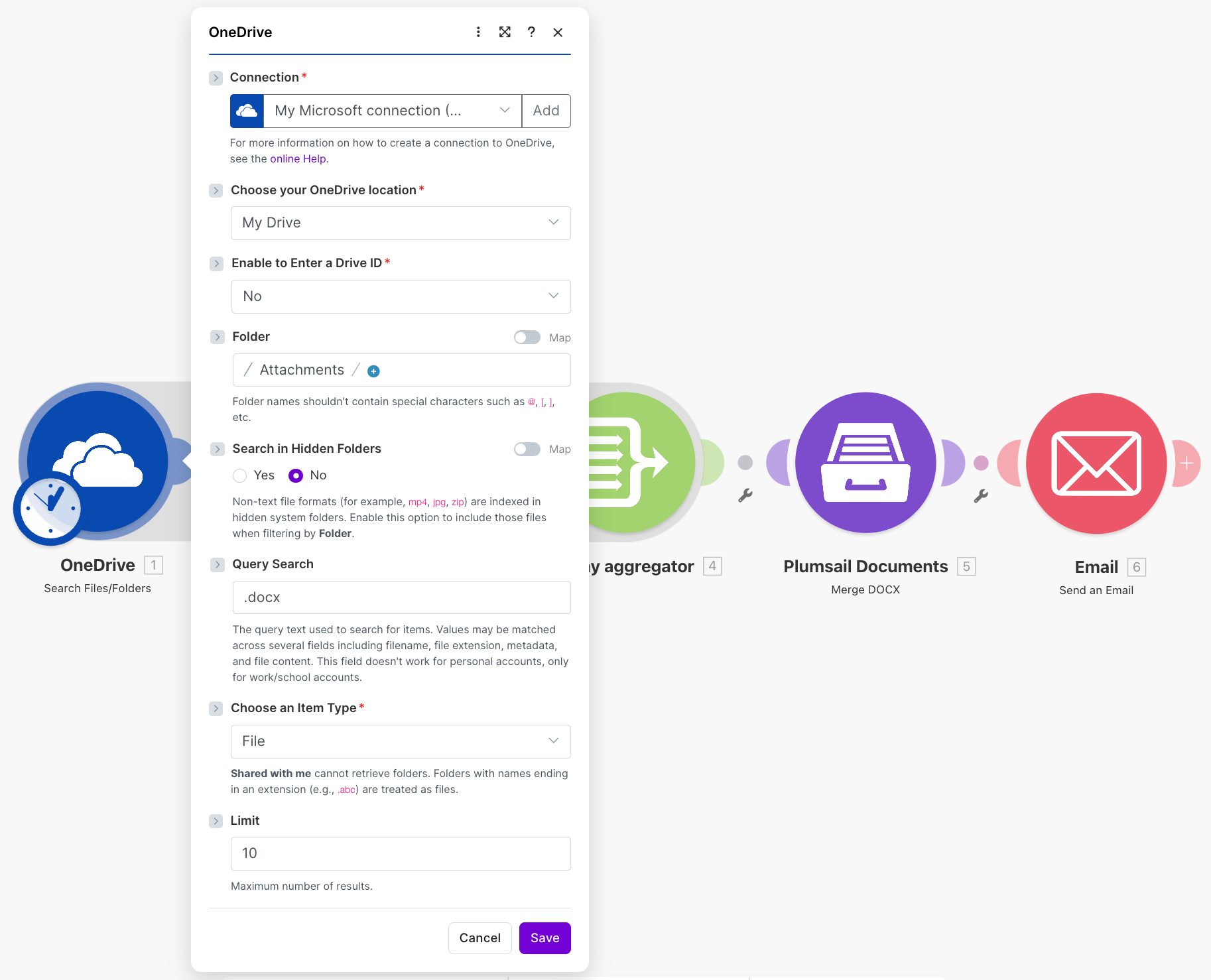1211x980 pixels.
Task: Click the 'Maximum number of results.' hint text
Action: coord(302,887)
